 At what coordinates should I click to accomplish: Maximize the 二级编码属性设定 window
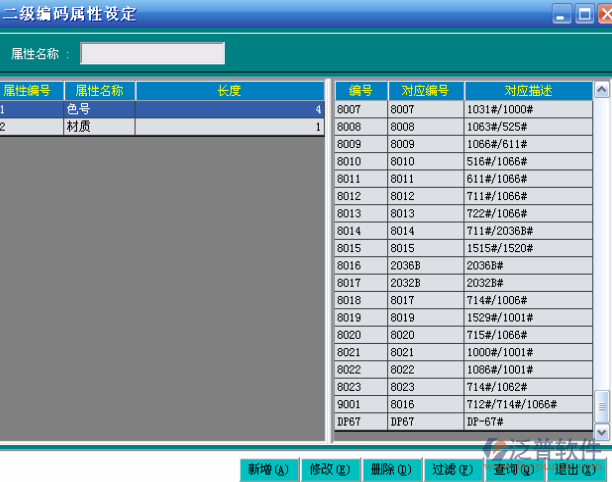[x=582, y=14]
